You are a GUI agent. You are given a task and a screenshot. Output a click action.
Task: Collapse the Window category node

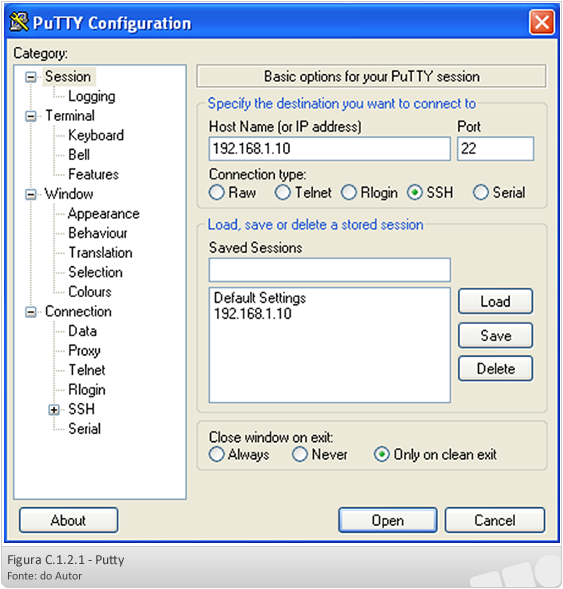(x=31, y=195)
